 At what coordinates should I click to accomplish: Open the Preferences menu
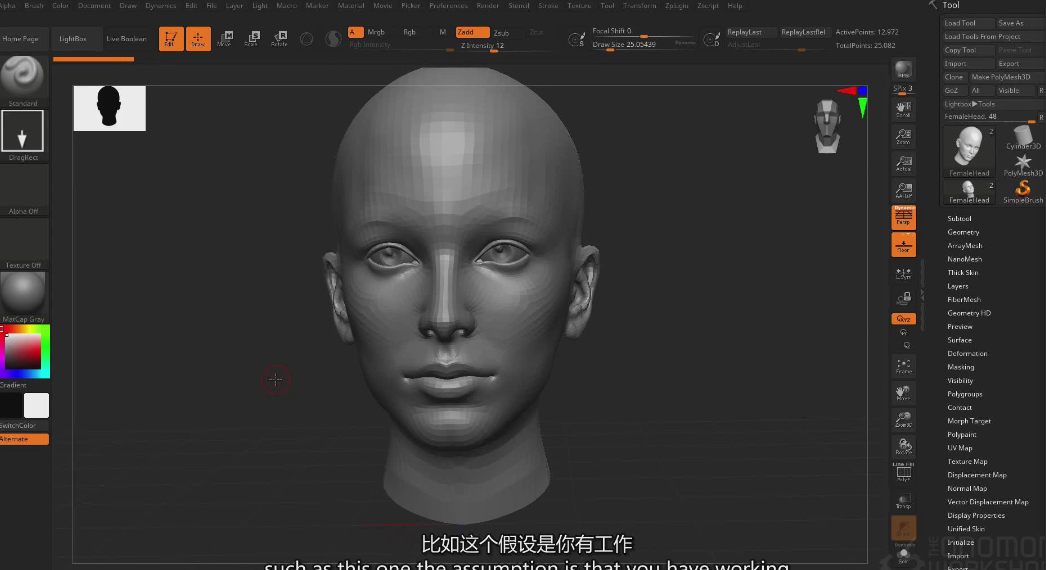coord(448,5)
